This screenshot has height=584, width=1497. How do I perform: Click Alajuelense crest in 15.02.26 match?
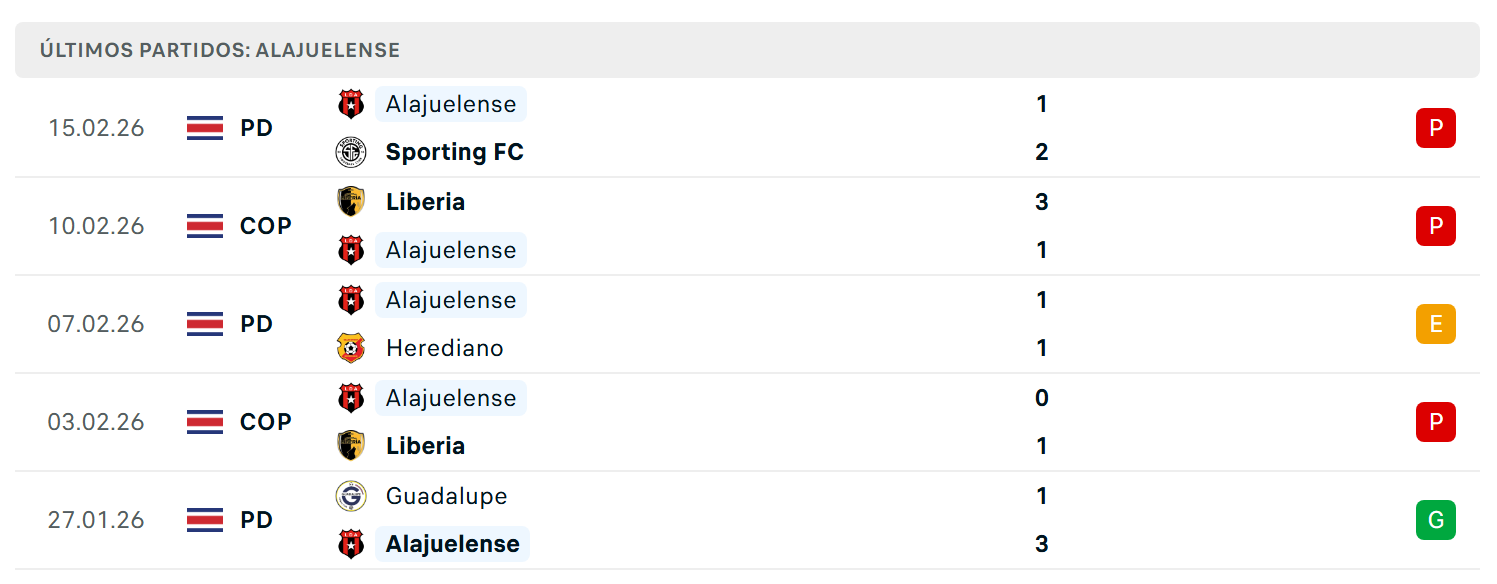[x=351, y=104]
